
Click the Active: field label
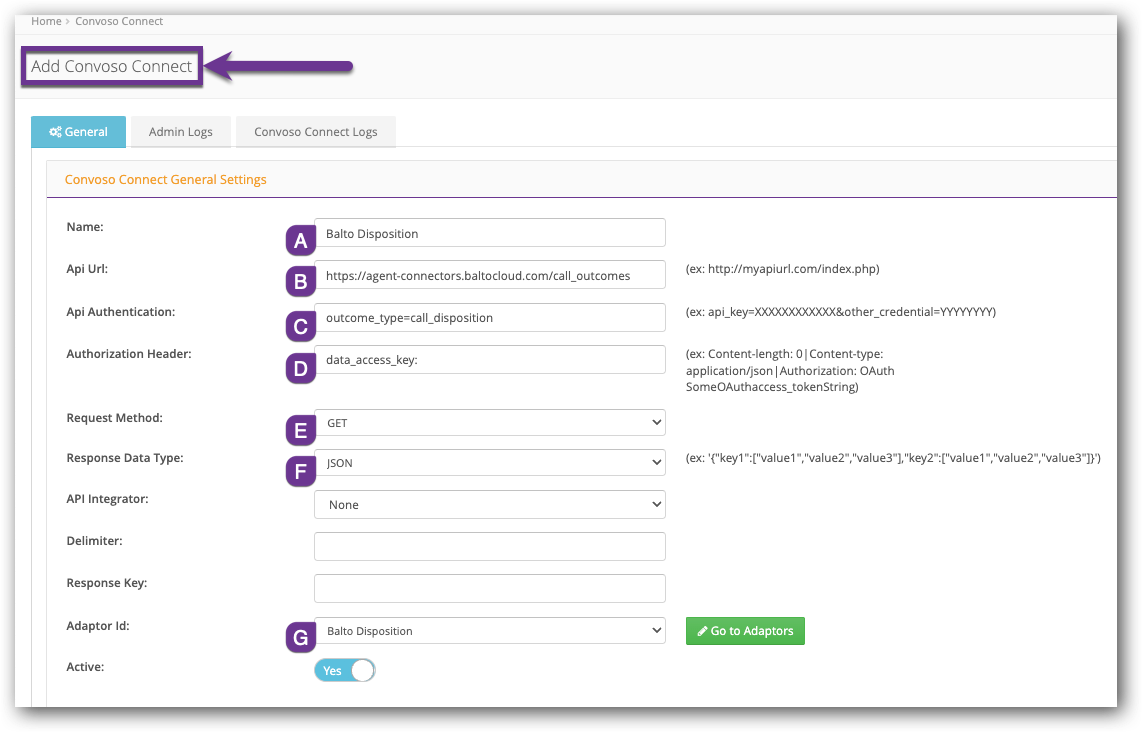(x=85, y=666)
